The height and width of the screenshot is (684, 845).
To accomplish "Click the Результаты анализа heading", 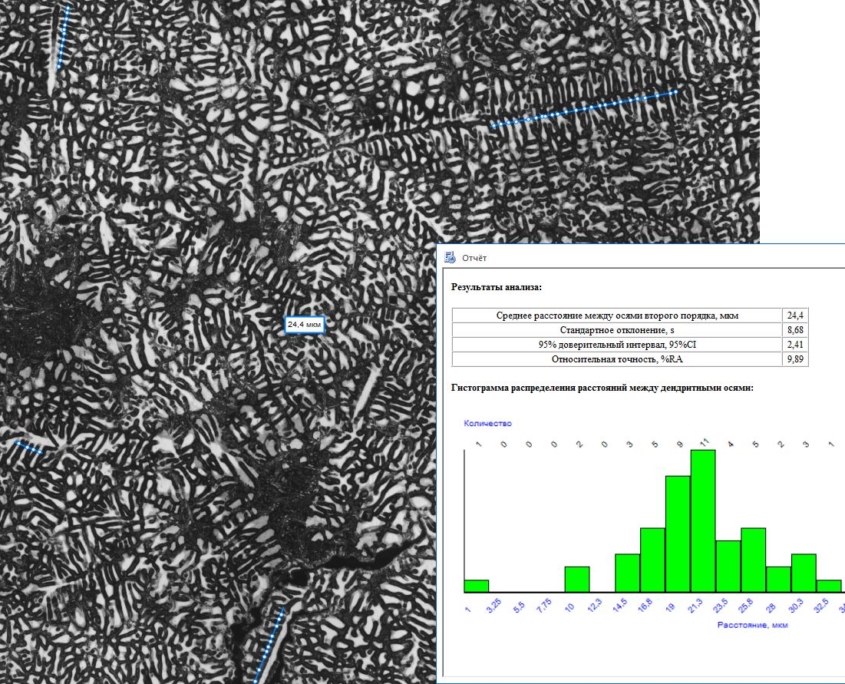I will (x=496, y=287).
